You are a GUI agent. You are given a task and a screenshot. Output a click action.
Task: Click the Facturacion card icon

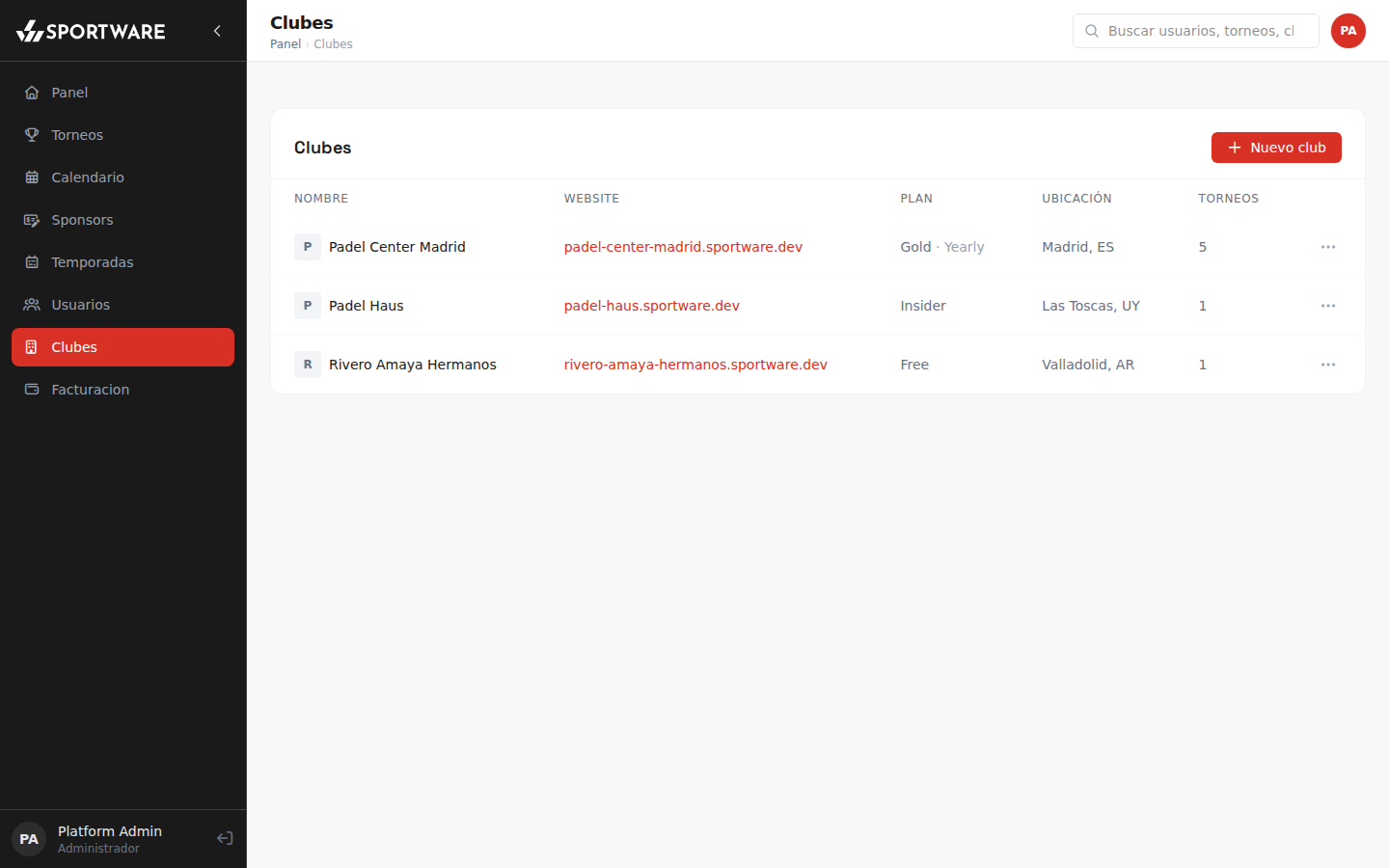tap(32, 390)
